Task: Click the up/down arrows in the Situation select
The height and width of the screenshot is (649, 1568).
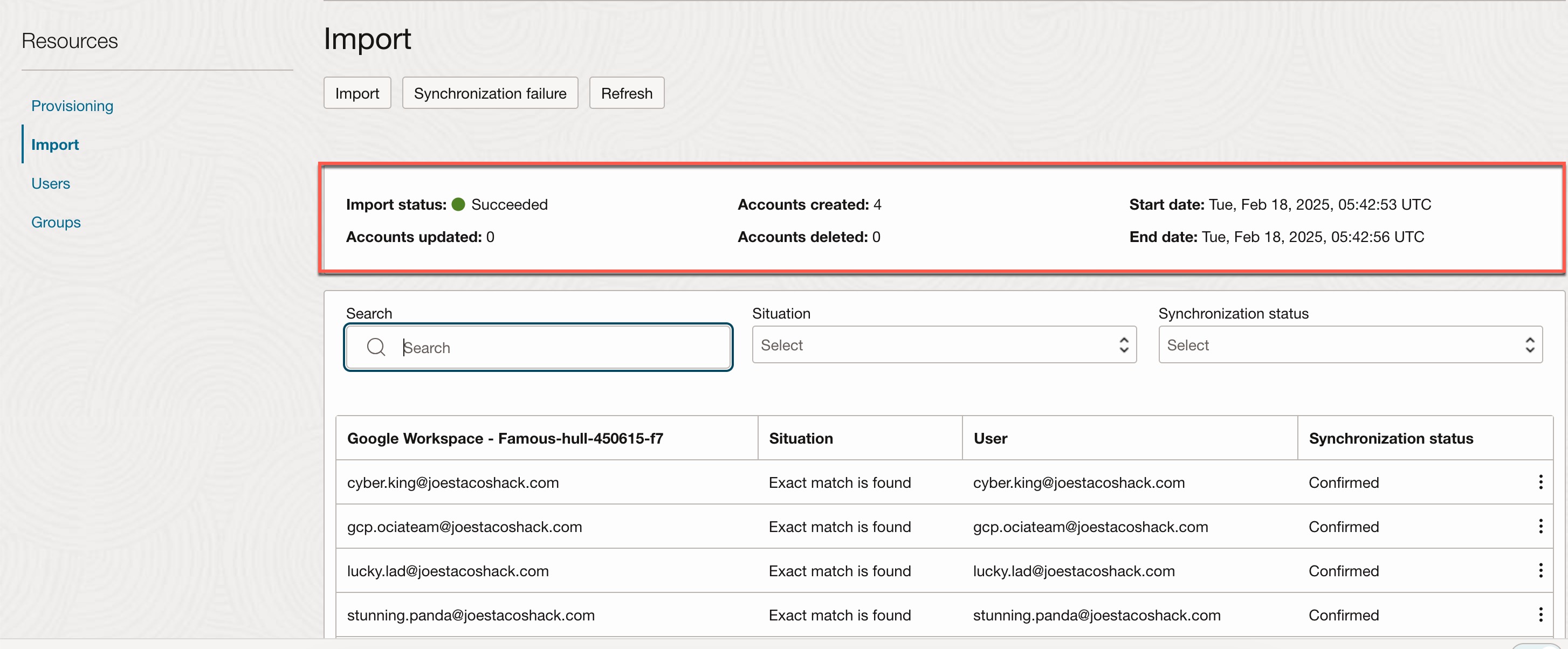Action: 1124,345
